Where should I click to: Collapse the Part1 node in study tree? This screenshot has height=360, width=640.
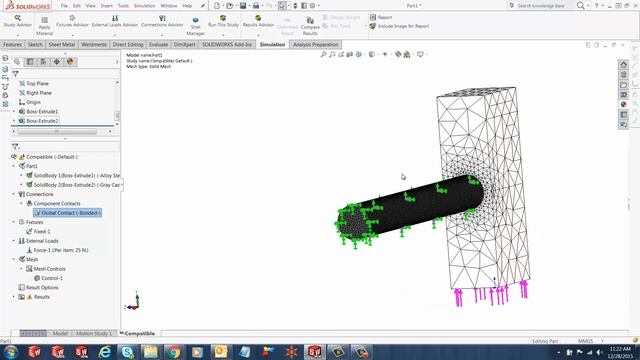point(14,166)
